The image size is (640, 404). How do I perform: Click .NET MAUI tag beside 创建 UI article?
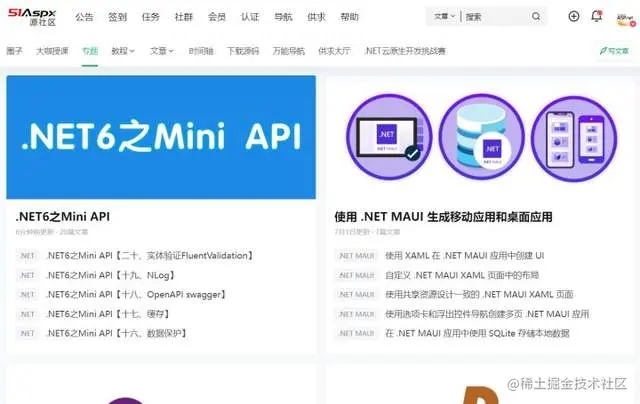click(356, 256)
